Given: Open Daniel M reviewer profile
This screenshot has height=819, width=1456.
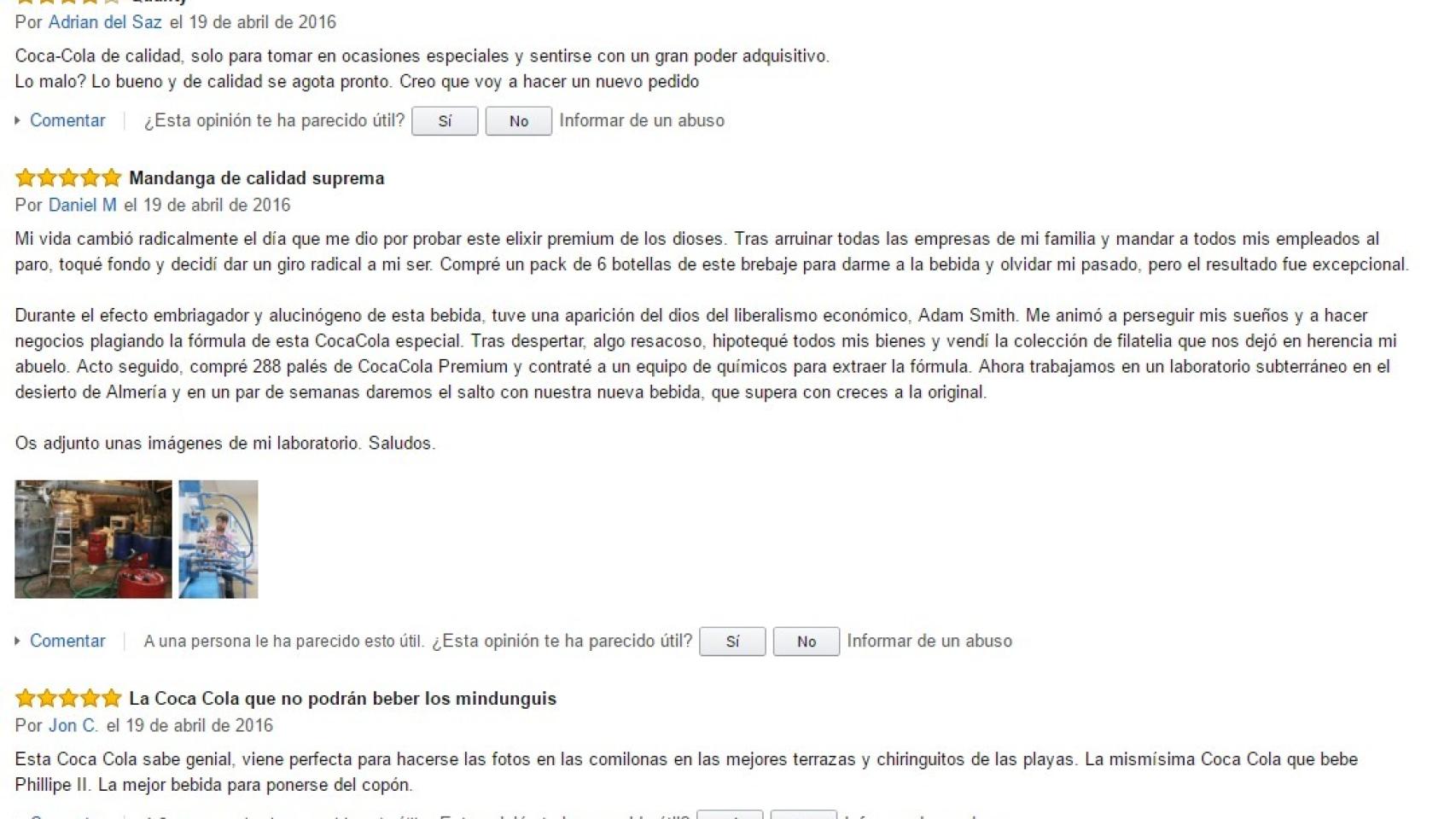Looking at the screenshot, I should pyautogui.click(x=82, y=205).
